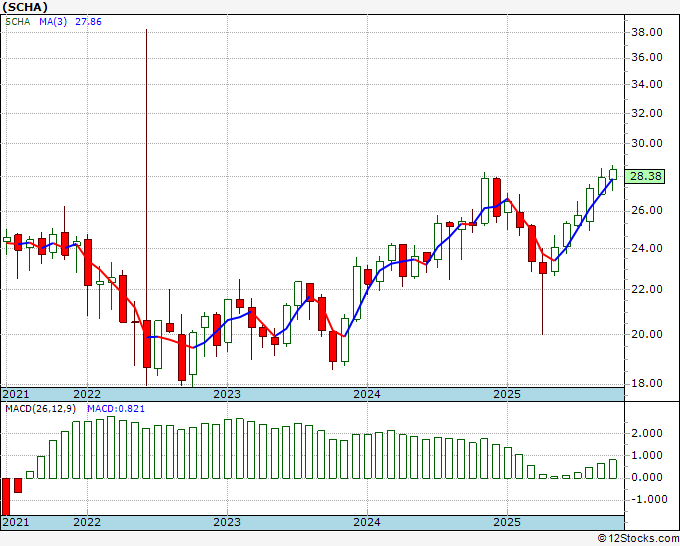Open the 12Stocks.com copyright link
Image resolution: width=680 pixels, height=546 pixels.
pos(638,539)
